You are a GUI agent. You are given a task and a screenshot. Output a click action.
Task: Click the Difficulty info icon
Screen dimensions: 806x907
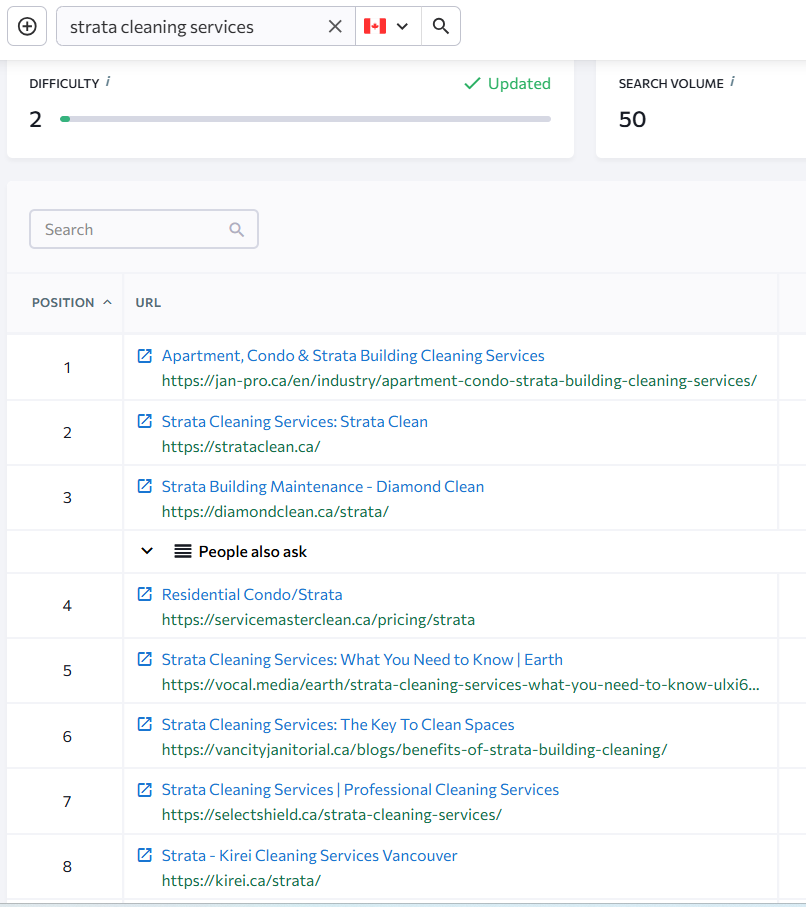(108, 82)
